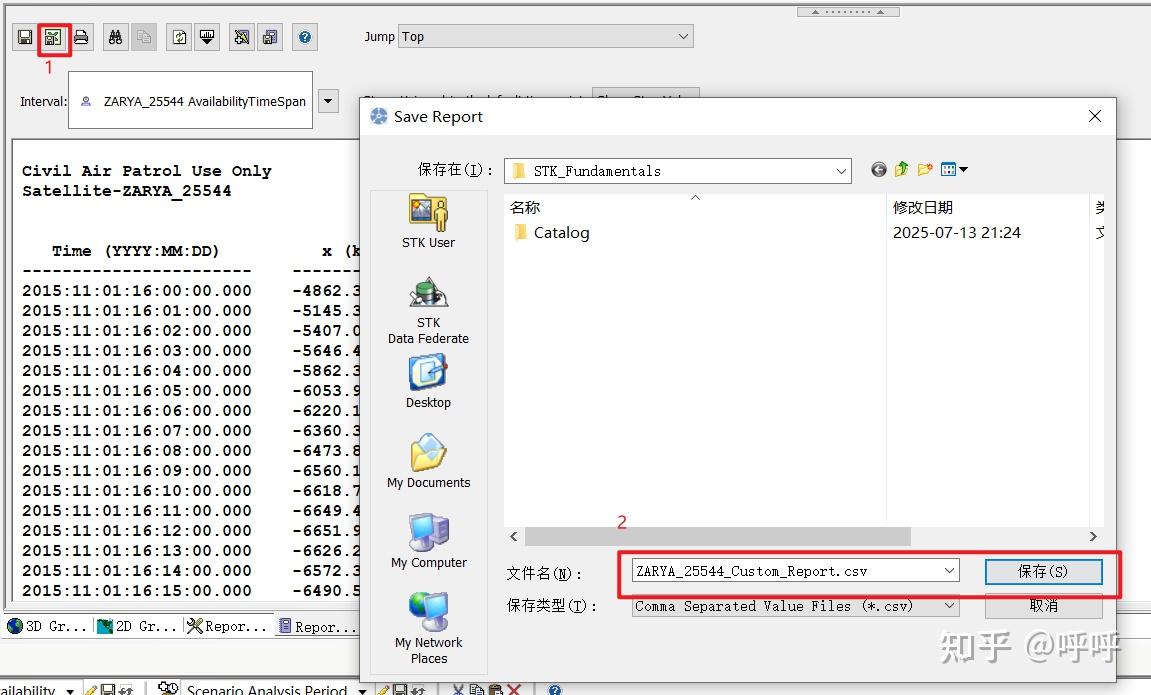Open the report Units icon with funnel arrow
This screenshot has height=695, width=1151.
tap(206, 36)
